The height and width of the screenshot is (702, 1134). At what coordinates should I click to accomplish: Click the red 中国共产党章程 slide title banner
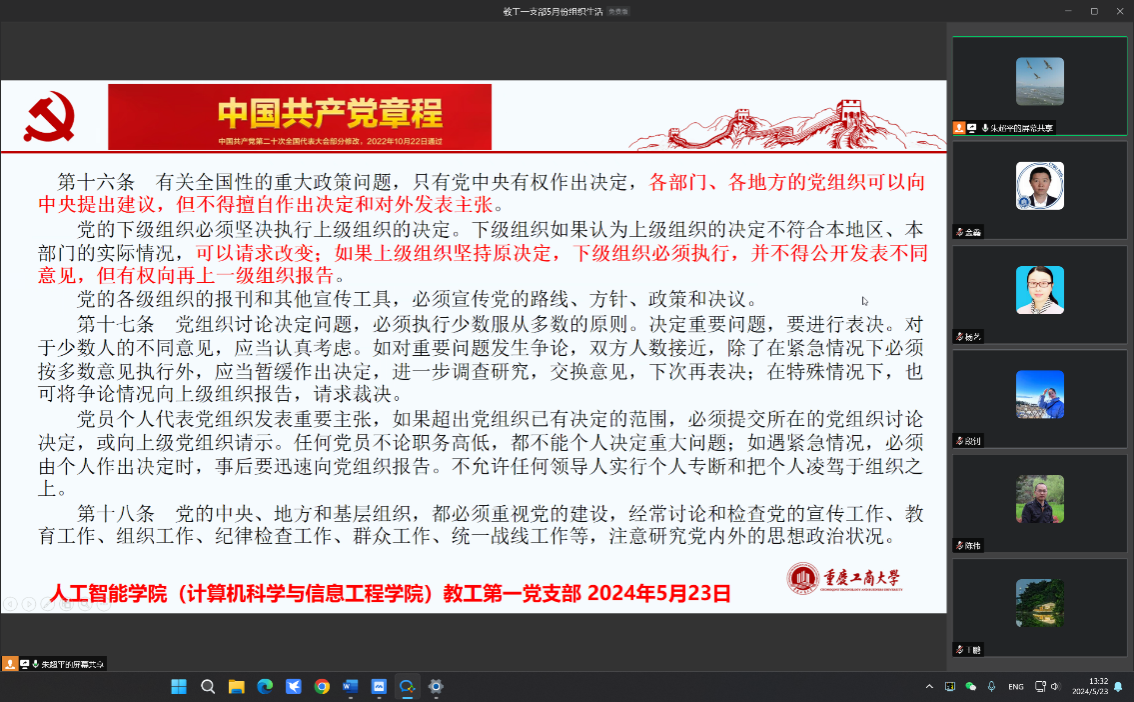click(x=300, y=116)
